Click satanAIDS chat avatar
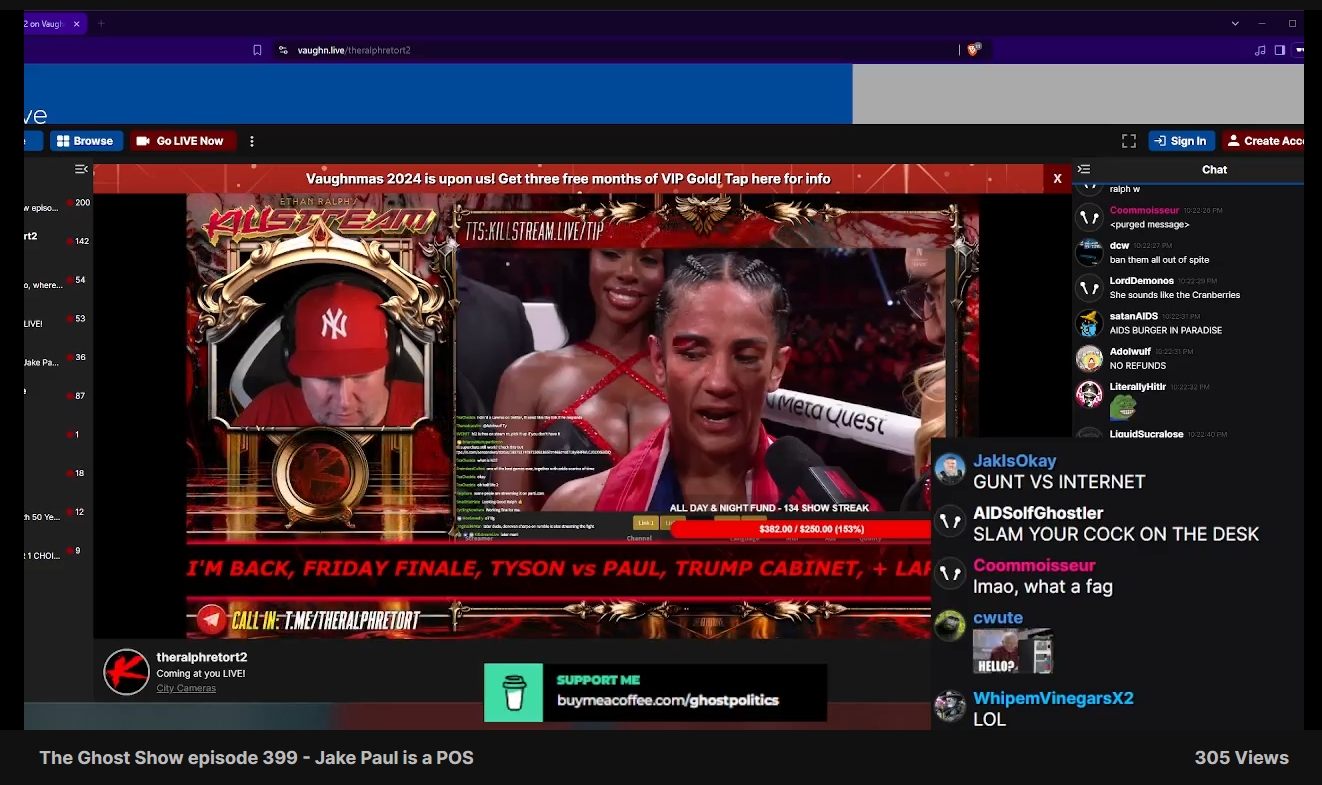The width and height of the screenshot is (1322, 785). pyautogui.click(x=1089, y=323)
